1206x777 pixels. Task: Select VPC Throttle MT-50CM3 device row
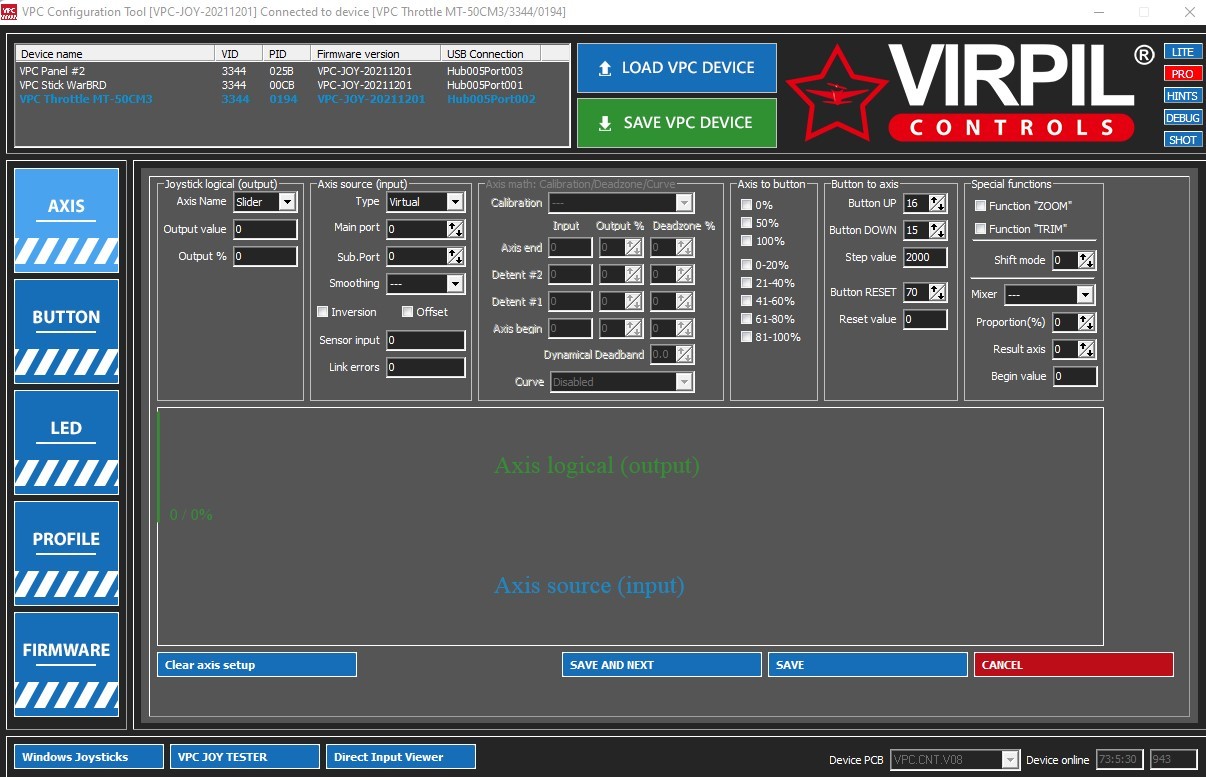(292, 99)
